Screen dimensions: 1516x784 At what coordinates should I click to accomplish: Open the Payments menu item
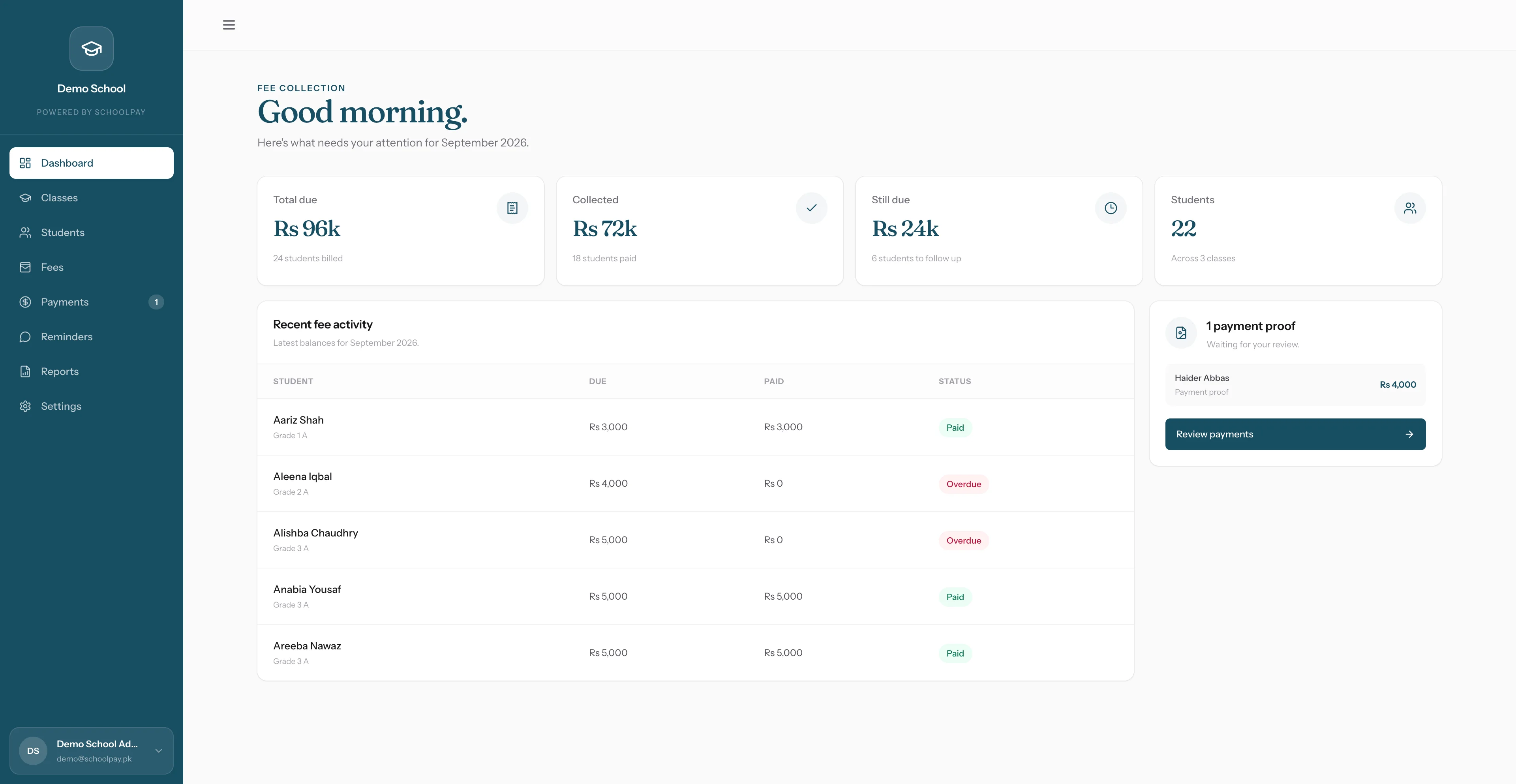click(91, 302)
